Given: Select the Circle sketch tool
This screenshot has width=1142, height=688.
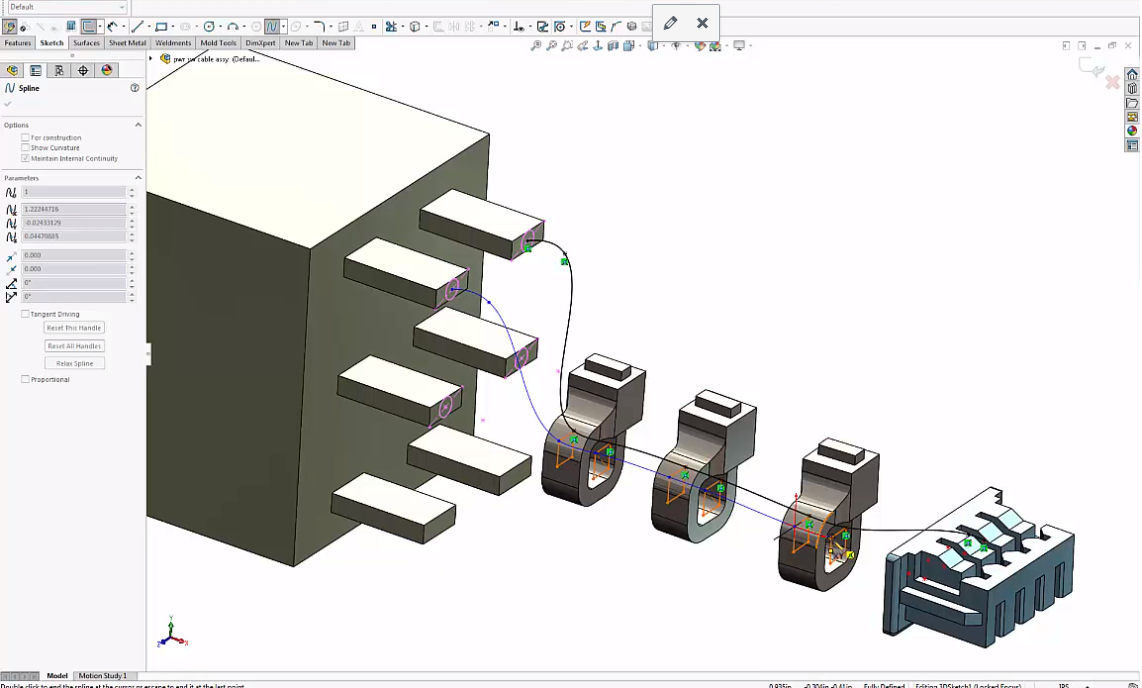Looking at the screenshot, I should 210,26.
